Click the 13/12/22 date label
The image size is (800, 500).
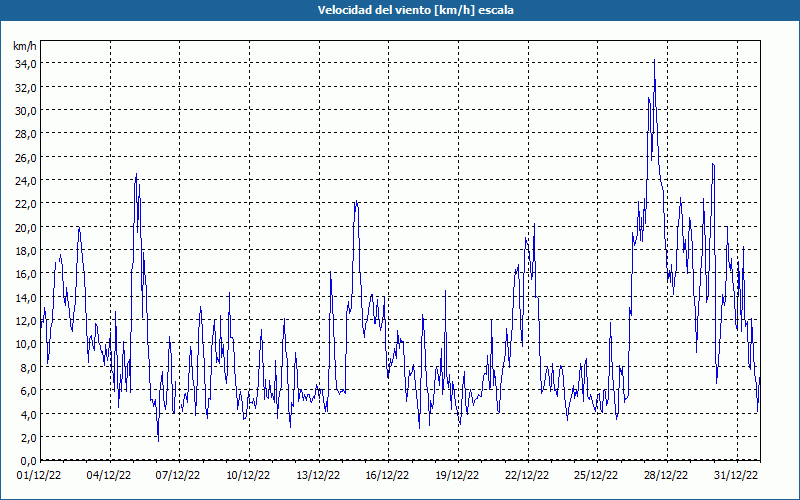318,476
